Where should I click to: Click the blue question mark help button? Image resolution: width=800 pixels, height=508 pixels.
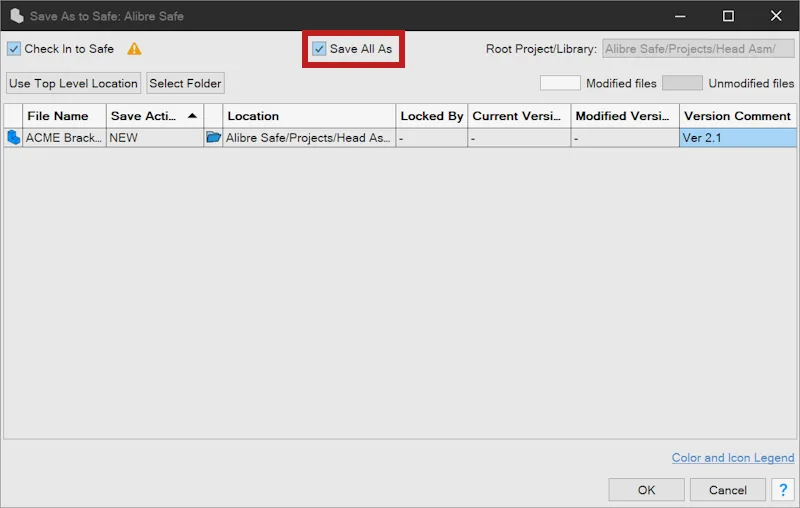(x=783, y=490)
